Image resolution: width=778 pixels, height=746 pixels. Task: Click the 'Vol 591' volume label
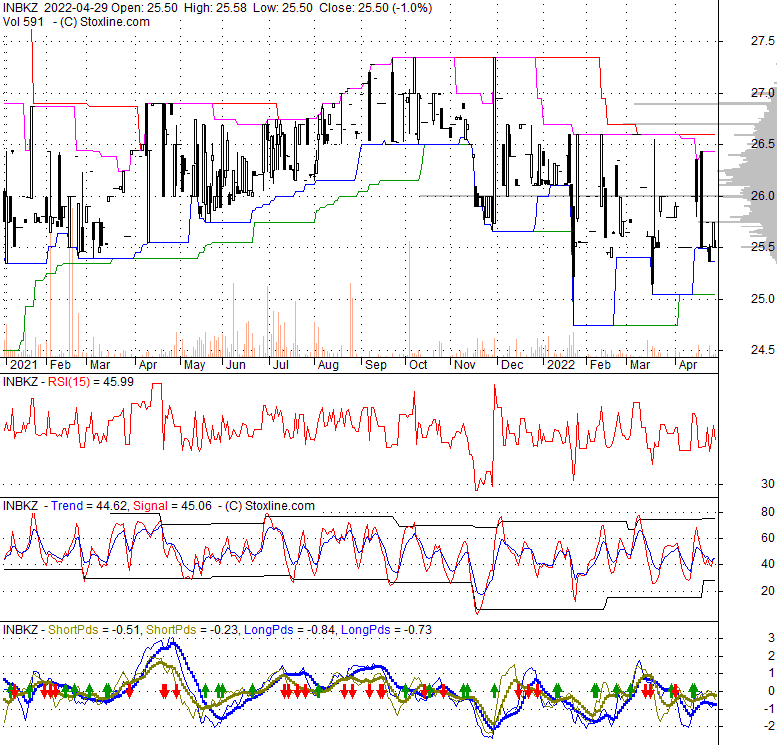23,22
